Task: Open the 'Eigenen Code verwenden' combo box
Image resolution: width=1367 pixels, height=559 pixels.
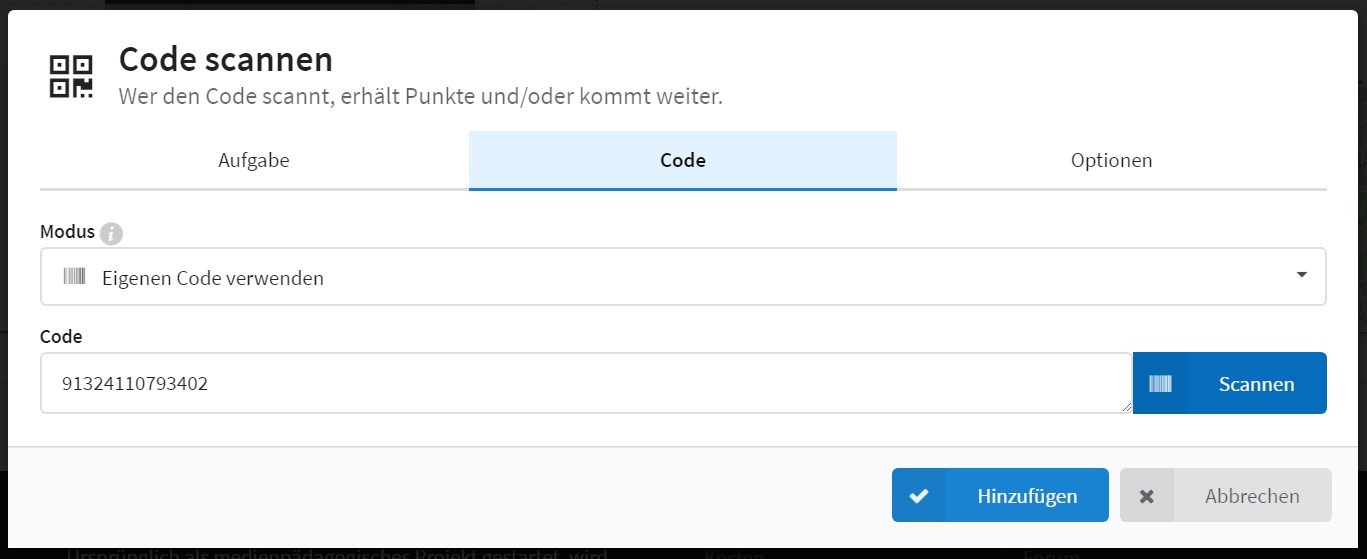Action: click(683, 277)
